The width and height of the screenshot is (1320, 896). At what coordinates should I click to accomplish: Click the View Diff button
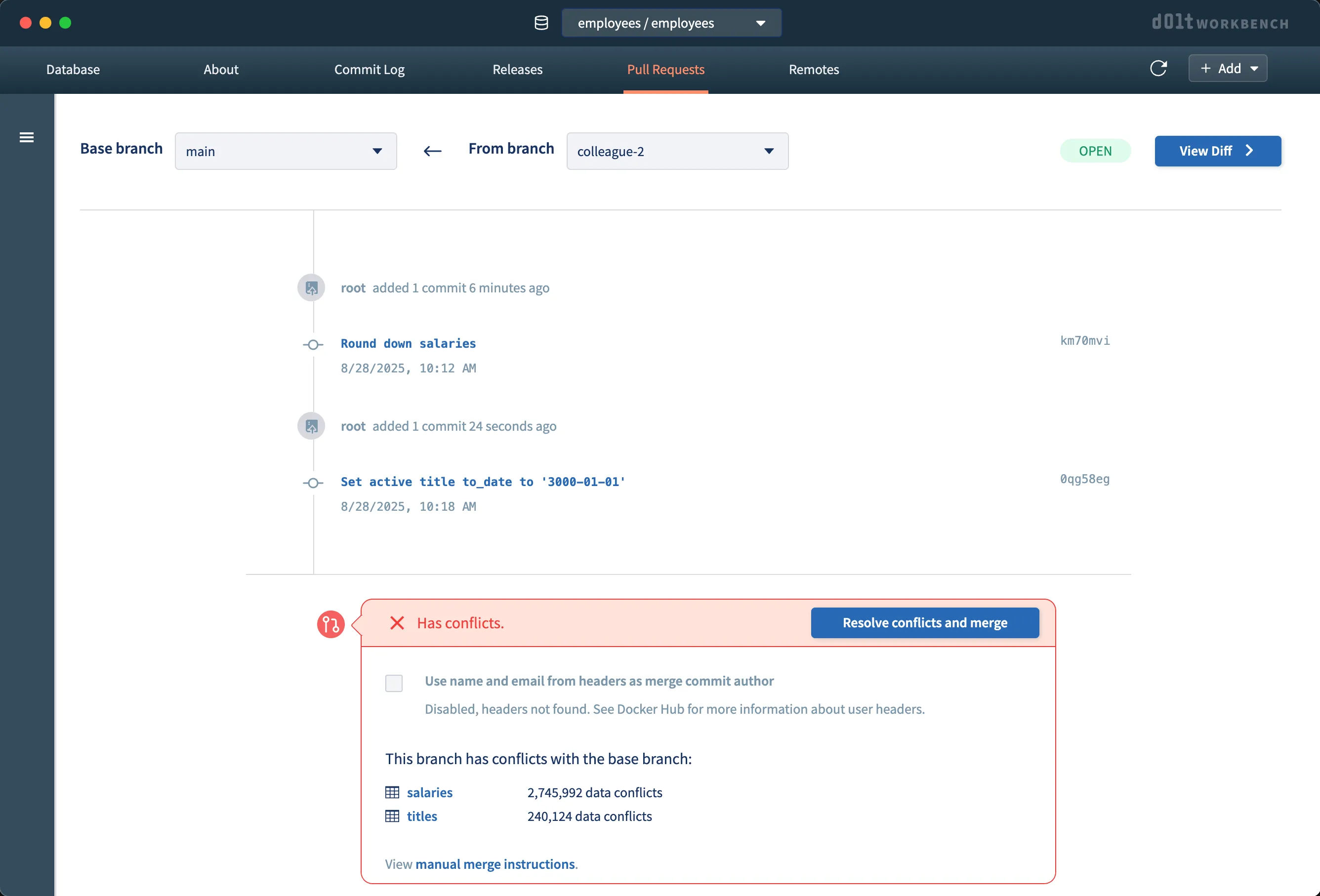1217,151
